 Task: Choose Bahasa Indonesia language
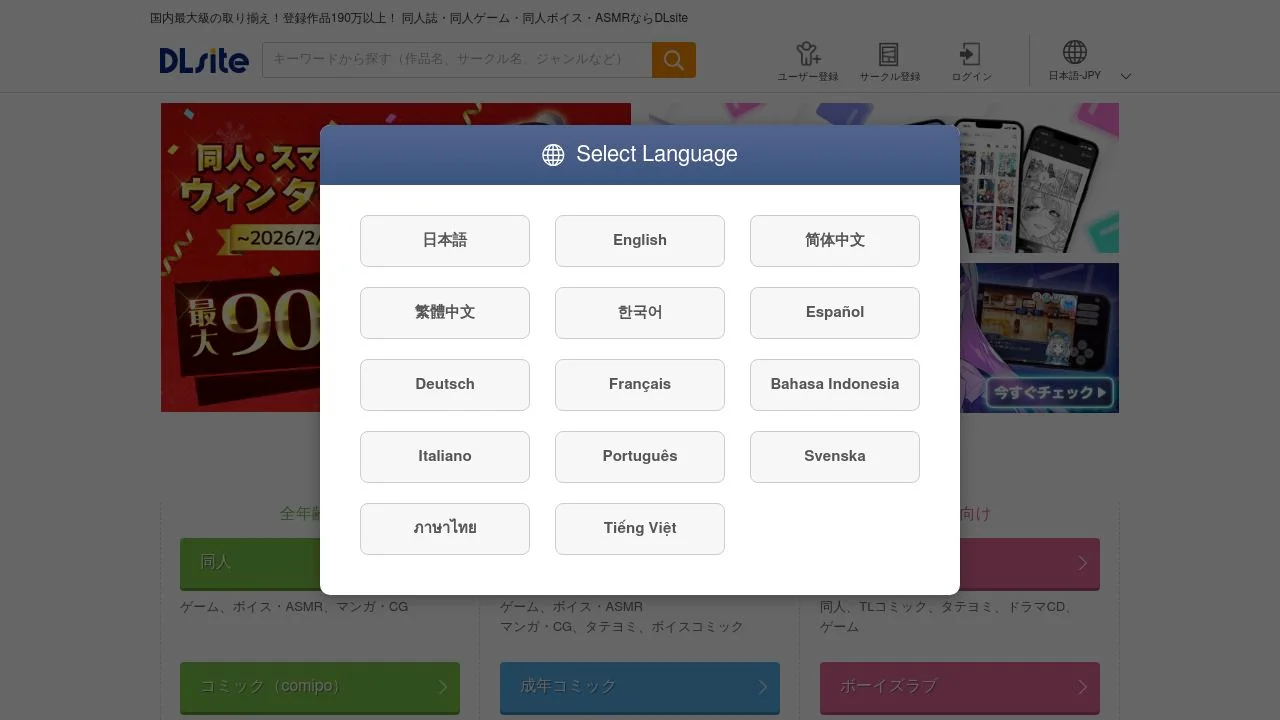point(834,384)
